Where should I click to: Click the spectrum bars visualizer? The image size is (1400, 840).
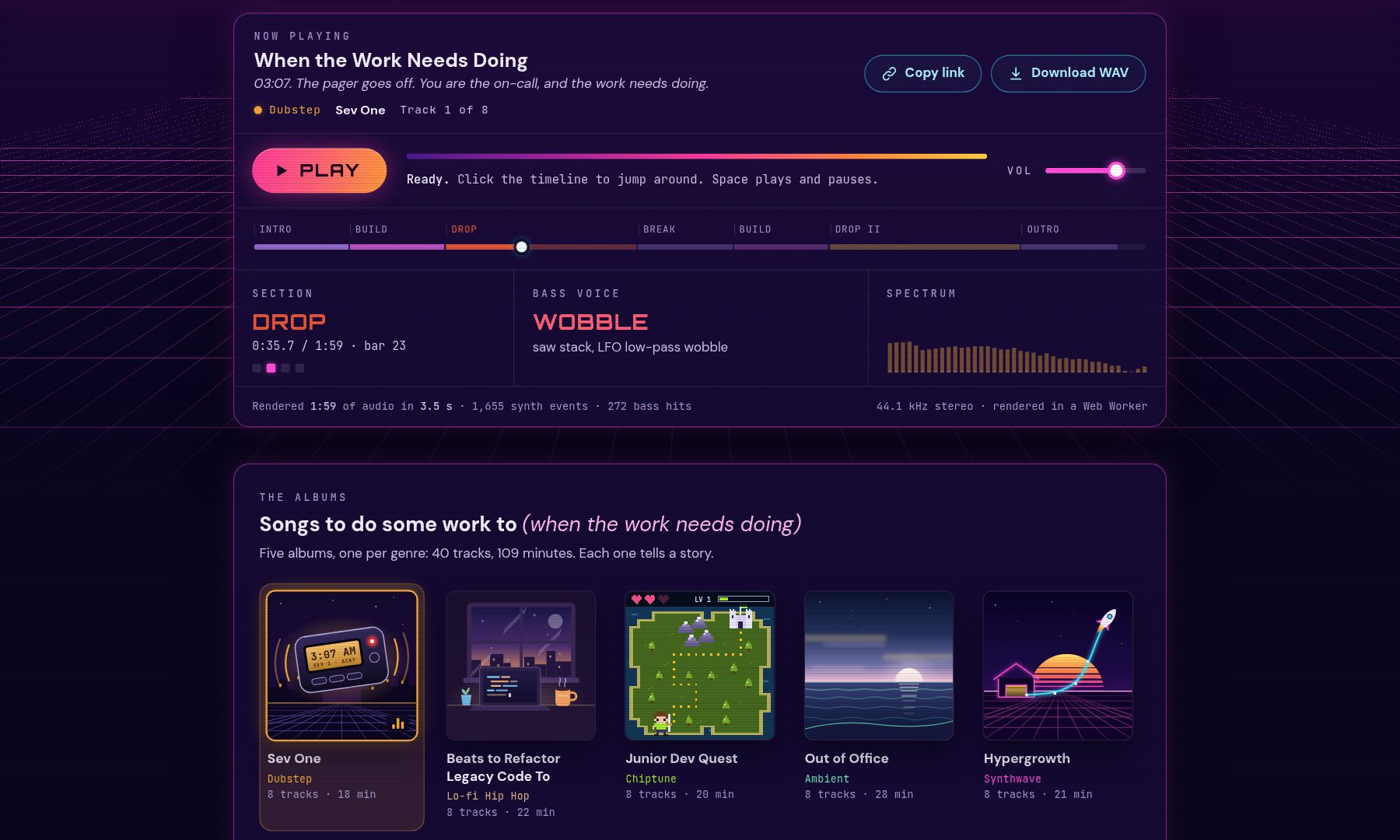(1017, 356)
